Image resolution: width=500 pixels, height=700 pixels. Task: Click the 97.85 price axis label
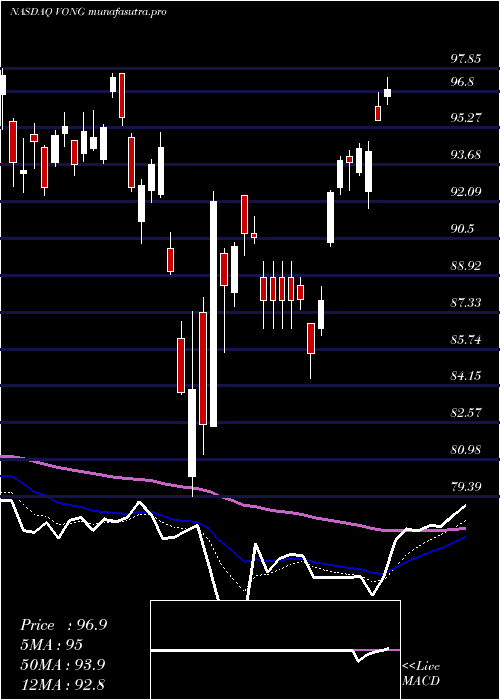click(465, 58)
